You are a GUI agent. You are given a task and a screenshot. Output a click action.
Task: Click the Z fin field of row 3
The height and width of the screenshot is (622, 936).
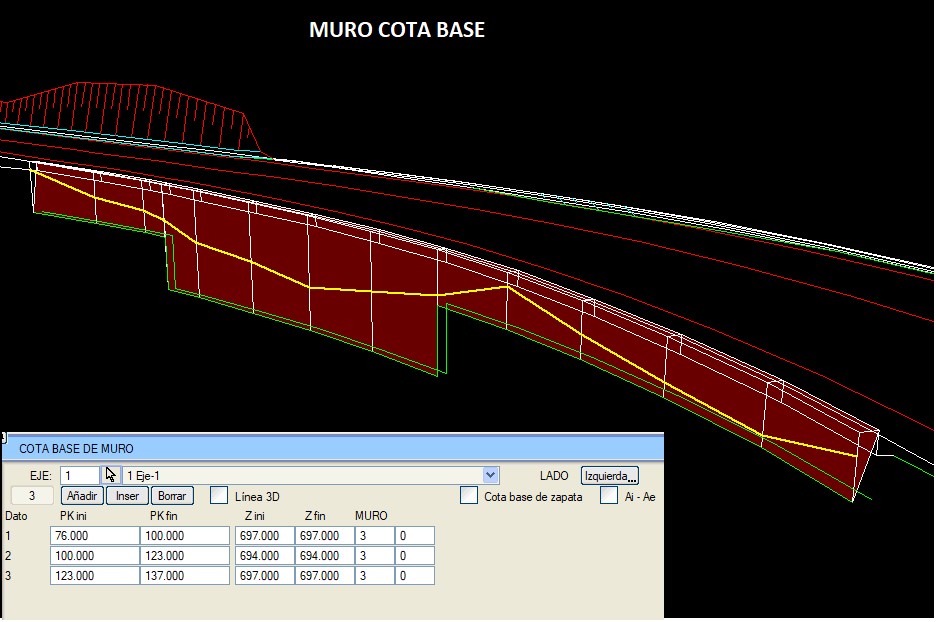[x=325, y=575]
